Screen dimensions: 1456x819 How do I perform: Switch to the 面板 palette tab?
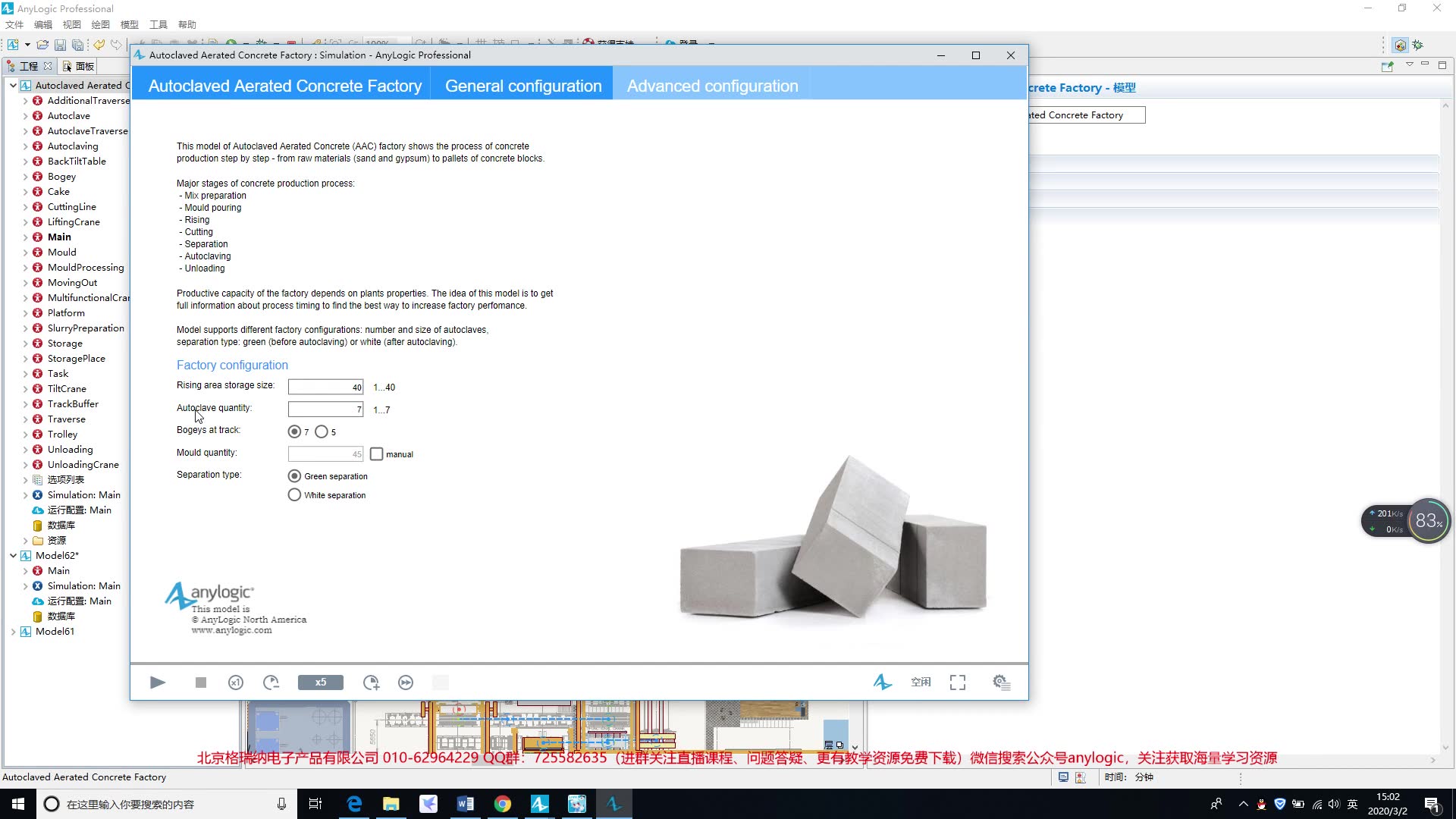point(79,66)
